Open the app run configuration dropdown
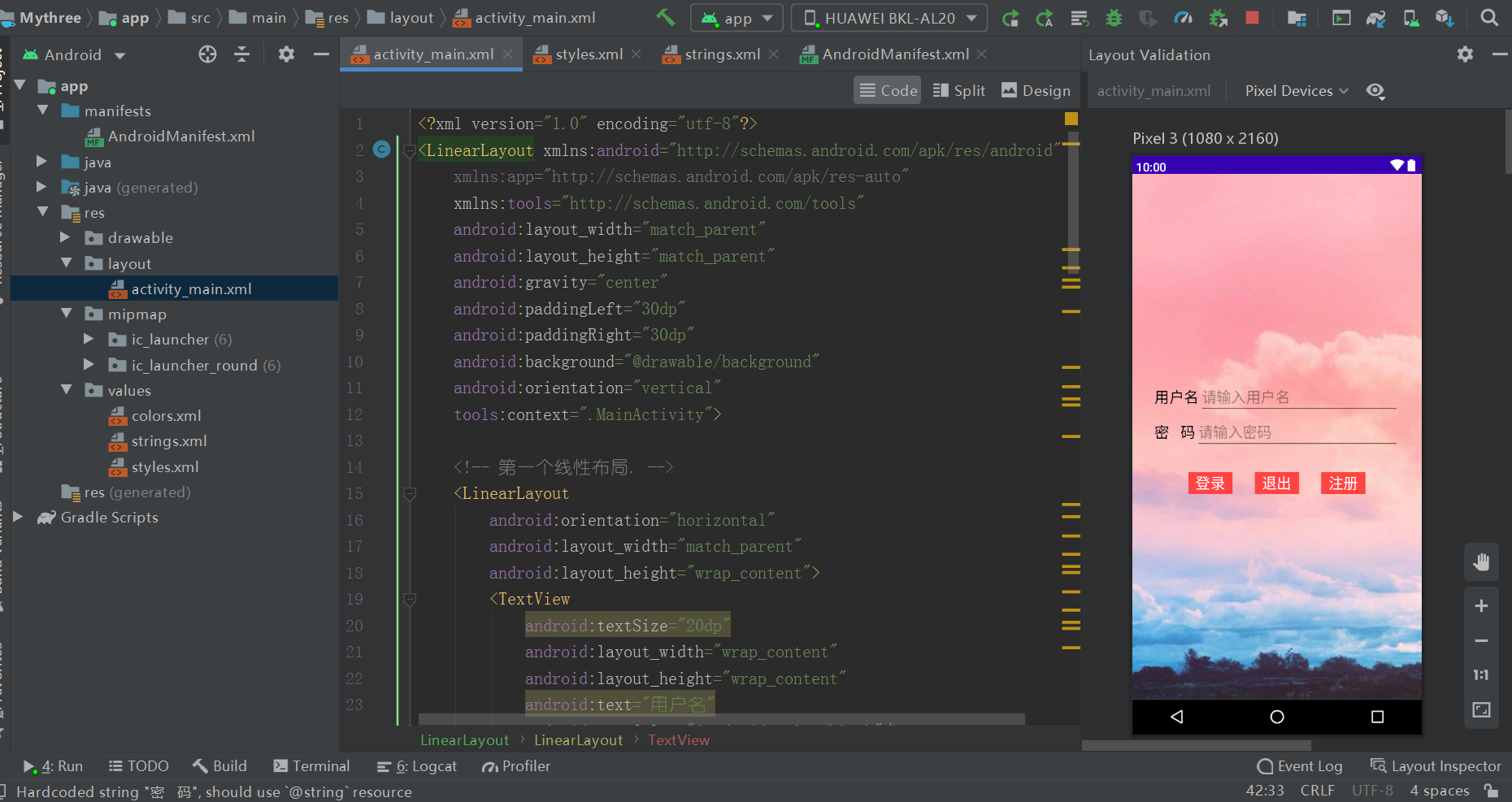This screenshot has height=802, width=1512. (736, 18)
